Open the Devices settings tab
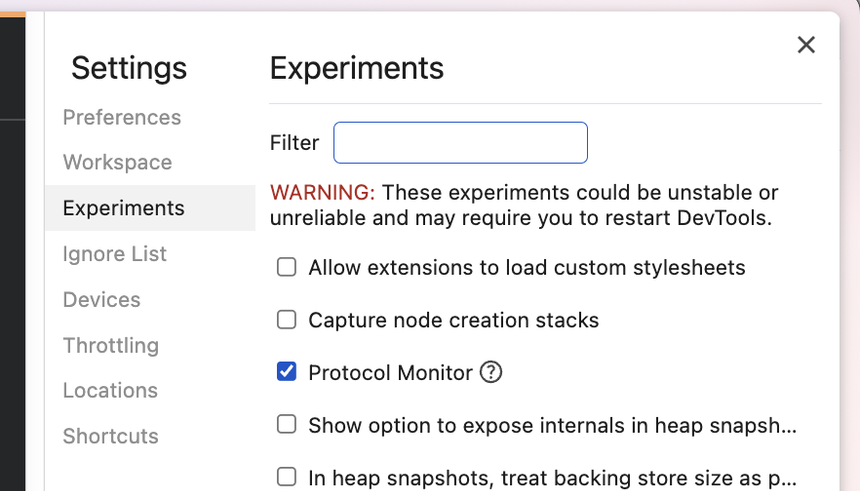The image size is (860, 491). tap(102, 300)
